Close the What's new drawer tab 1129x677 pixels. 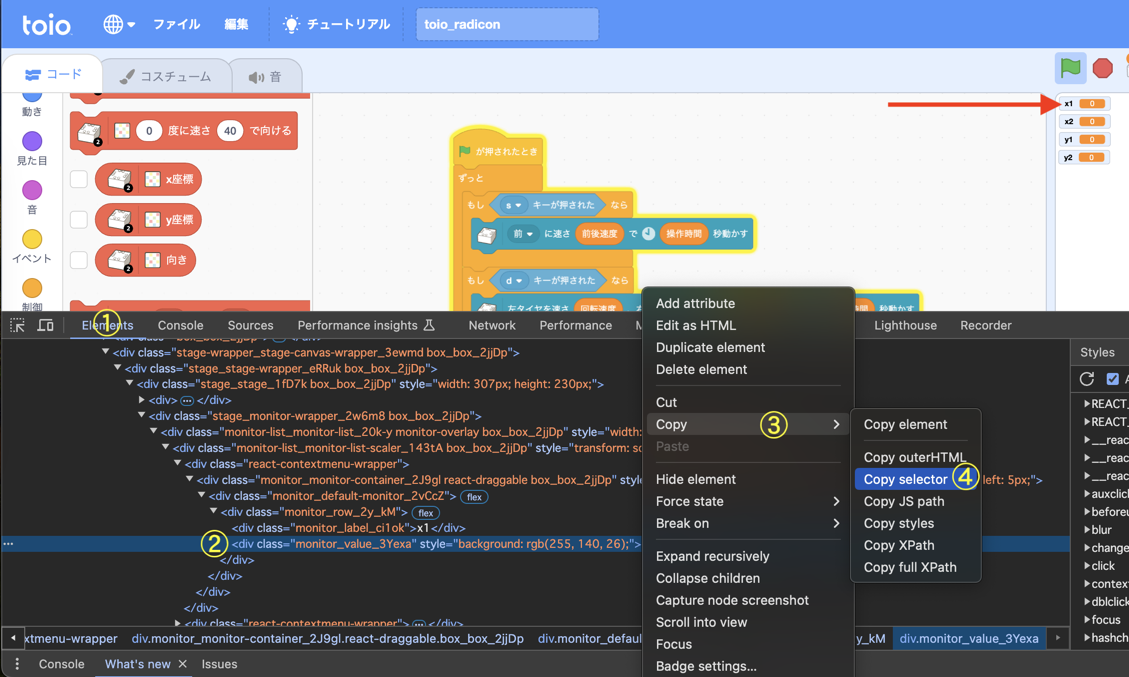182,664
